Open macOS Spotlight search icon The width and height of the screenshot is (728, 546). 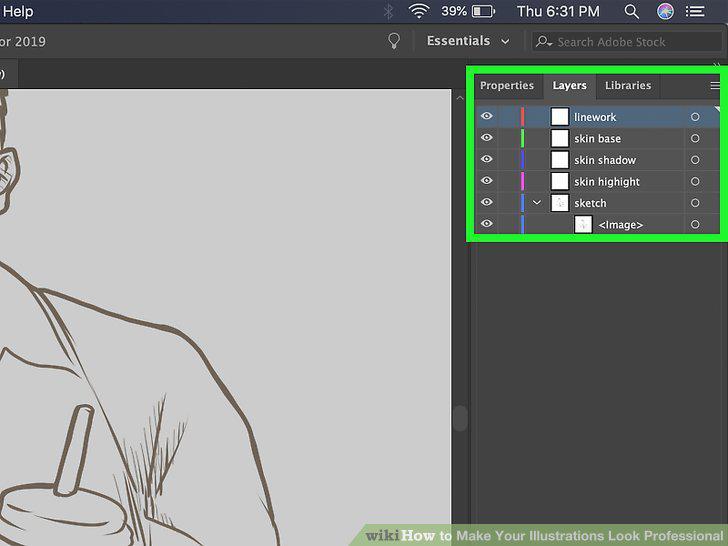click(x=631, y=11)
